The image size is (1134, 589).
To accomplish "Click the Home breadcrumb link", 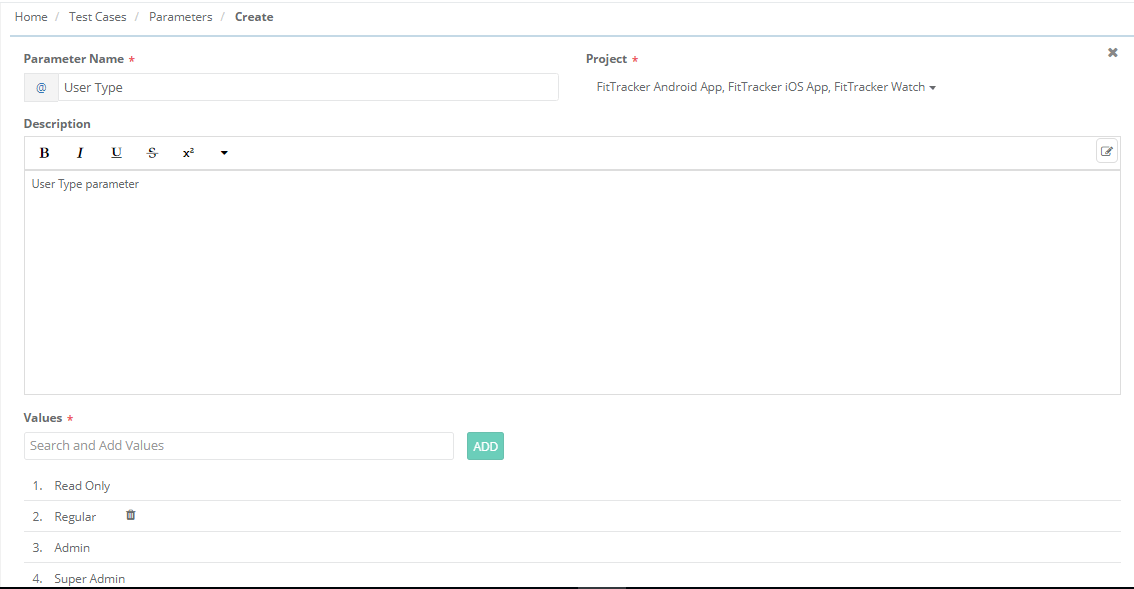I will pyautogui.click(x=31, y=16).
